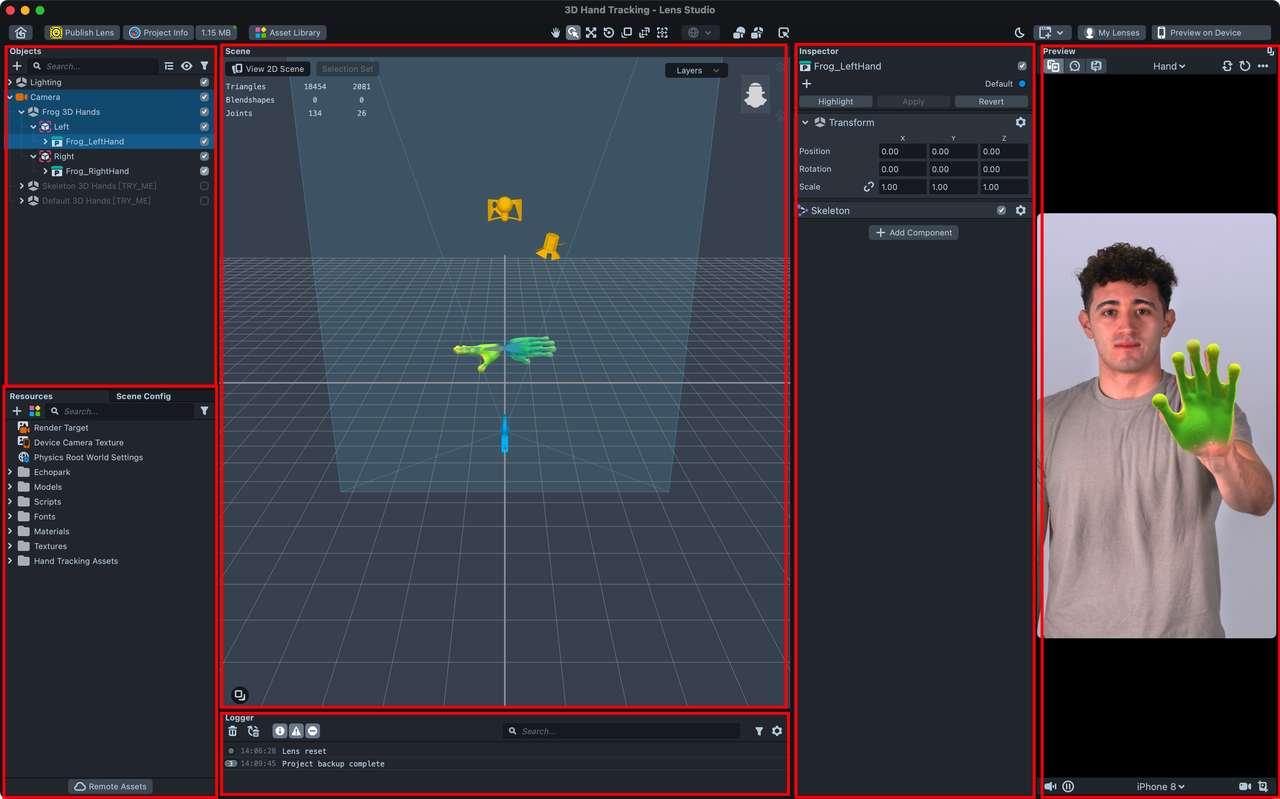This screenshot has height=799, width=1280.
Task: Add tag with plus icon in Inspector
Action: 807,84
